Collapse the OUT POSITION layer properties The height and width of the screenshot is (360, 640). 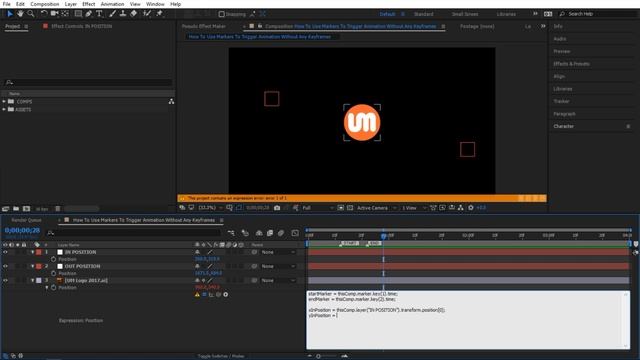click(x=33, y=266)
